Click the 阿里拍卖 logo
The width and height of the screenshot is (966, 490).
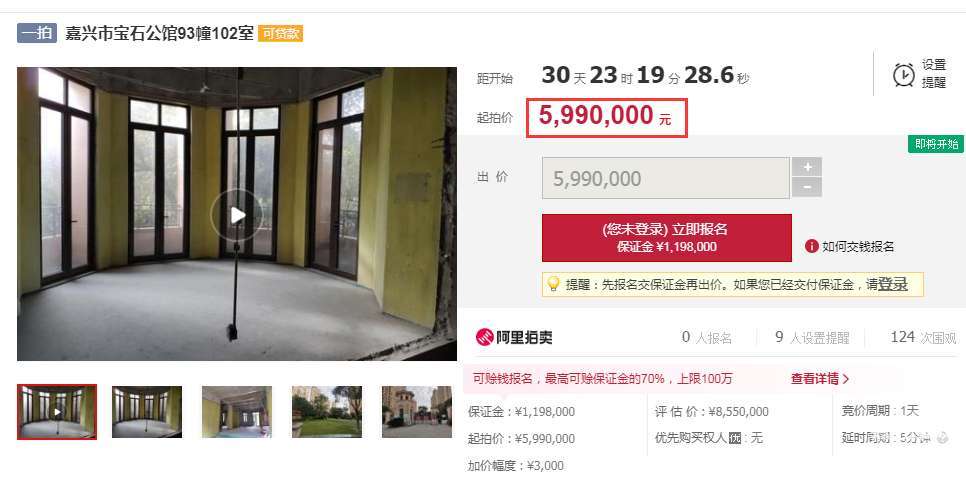(x=514, y=337)
